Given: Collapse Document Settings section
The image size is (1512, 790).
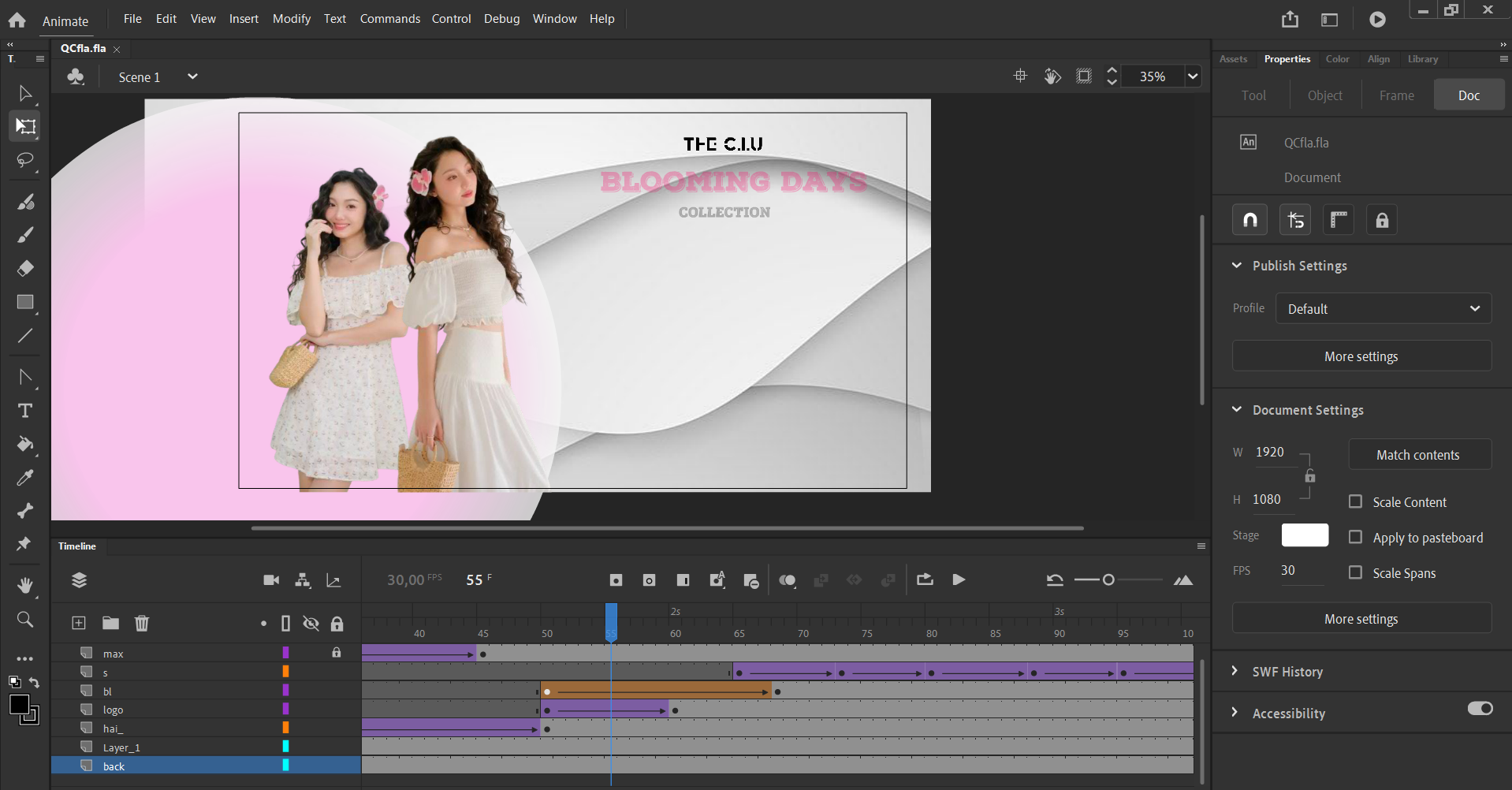Looking at the screenshot, I should [x=1237, y=410].
